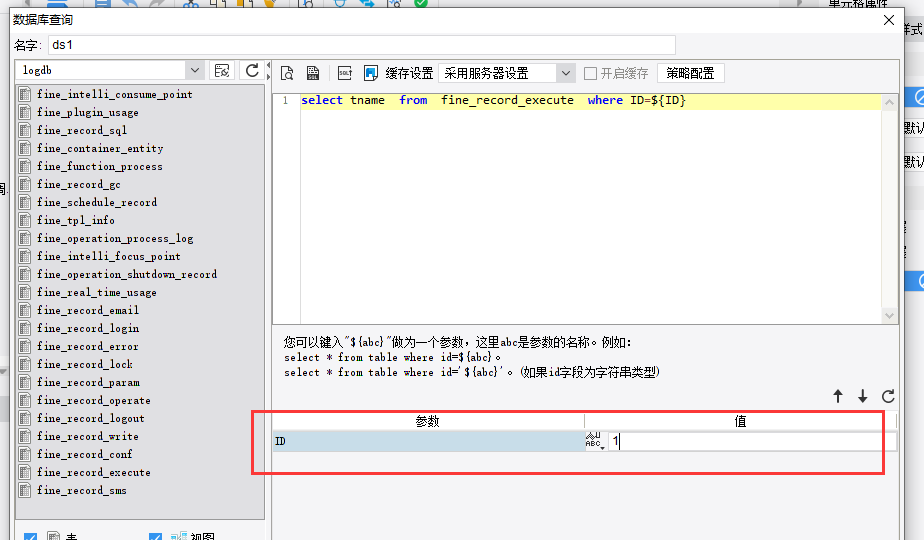The image size is (924, 540).
Task: Click the ds1 name input field
Action: [x=362, y=45]
